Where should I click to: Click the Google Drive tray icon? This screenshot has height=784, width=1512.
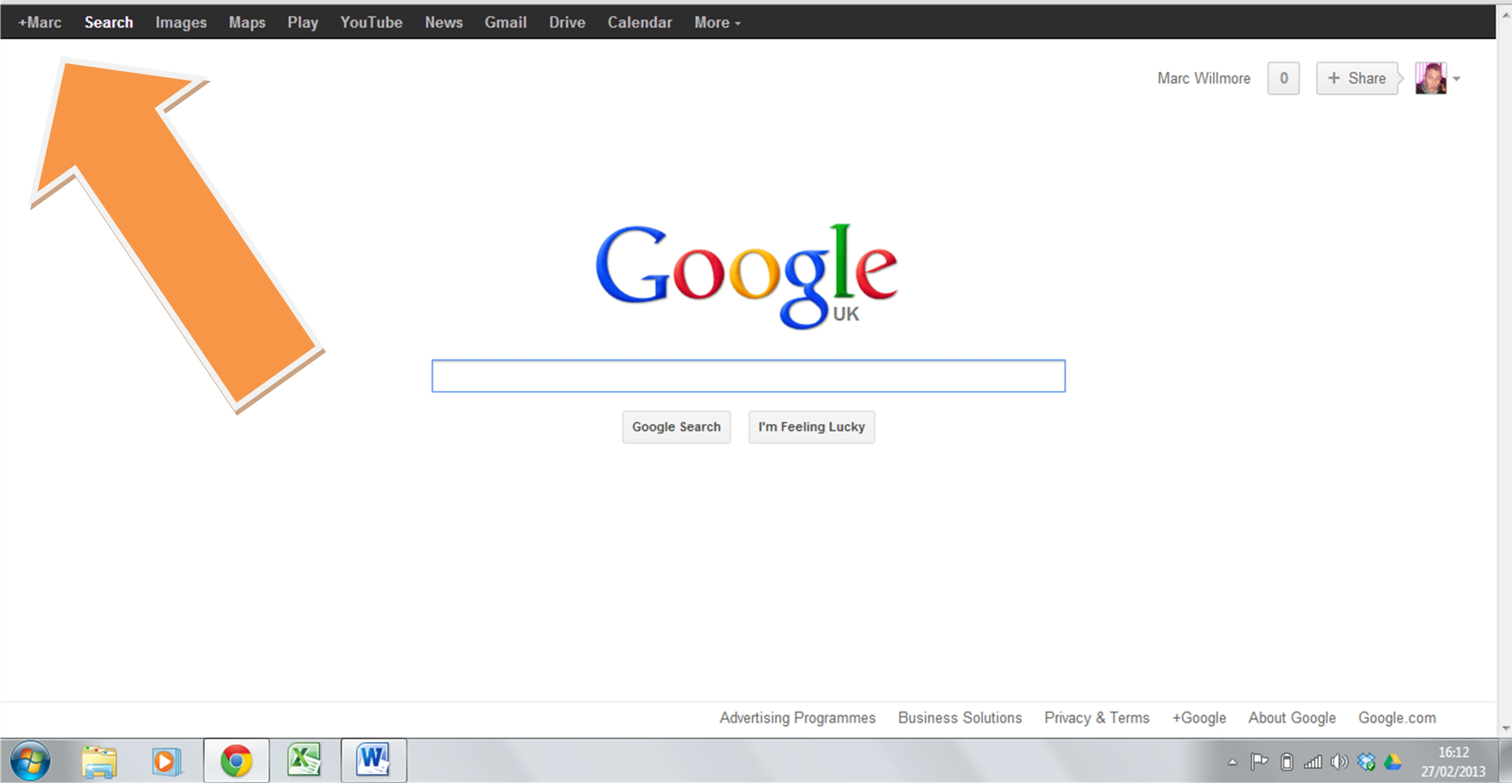coord(1393,762)
